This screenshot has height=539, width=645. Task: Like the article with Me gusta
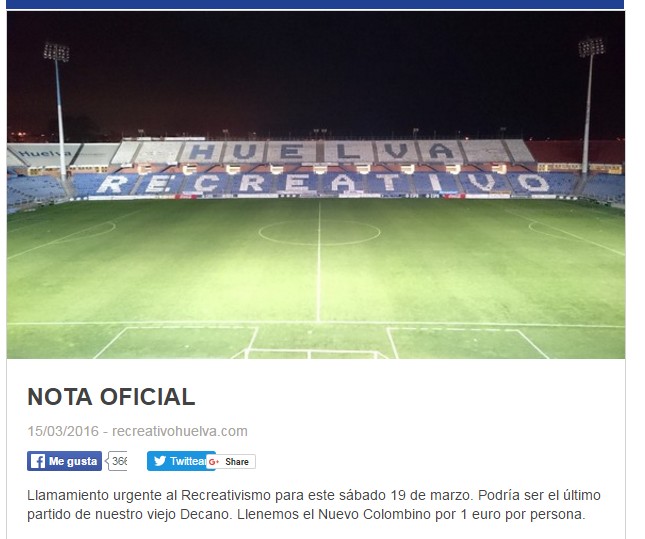(65, 461)
